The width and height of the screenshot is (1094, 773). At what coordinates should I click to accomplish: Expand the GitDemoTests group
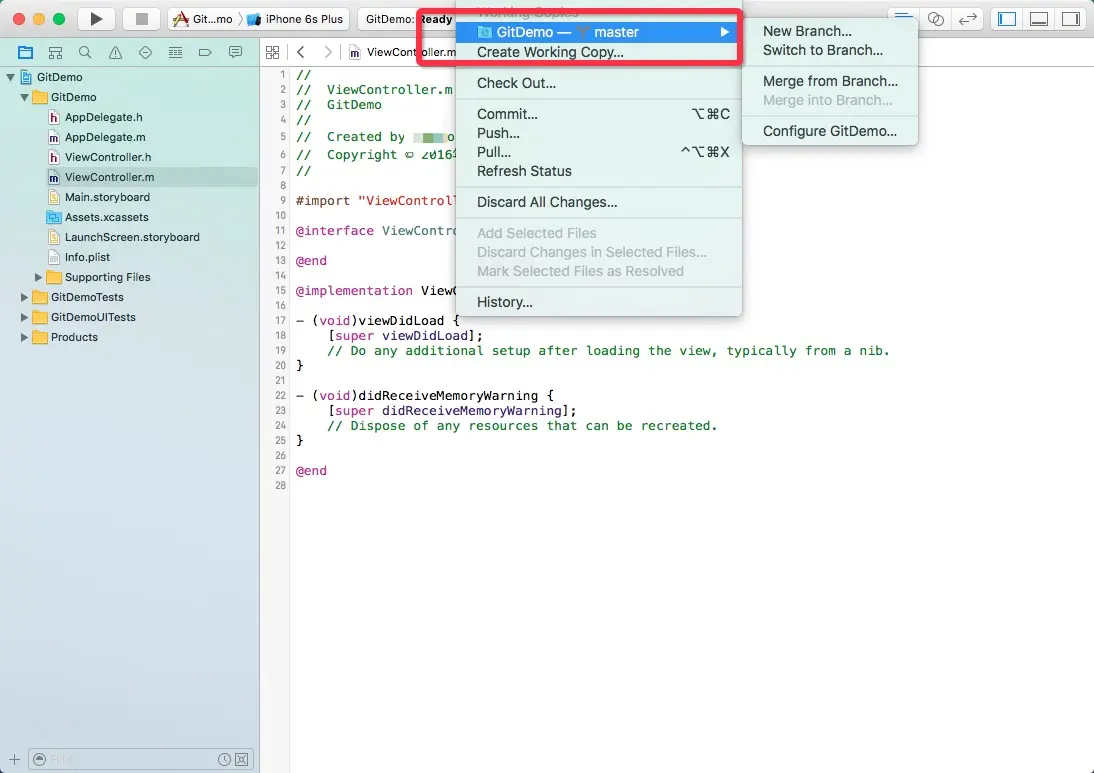coord(24,297)
